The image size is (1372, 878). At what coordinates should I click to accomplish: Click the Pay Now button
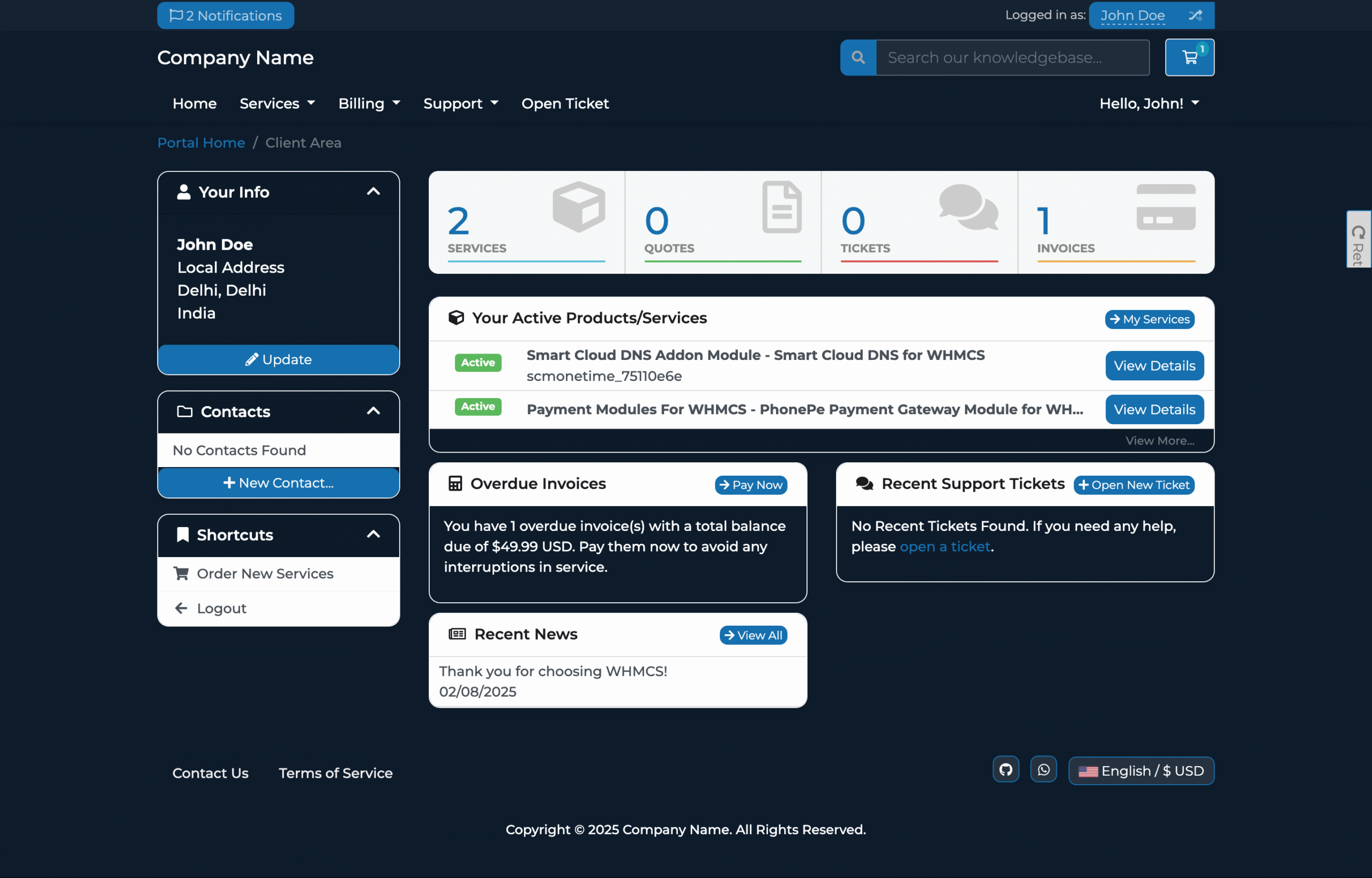750,485
